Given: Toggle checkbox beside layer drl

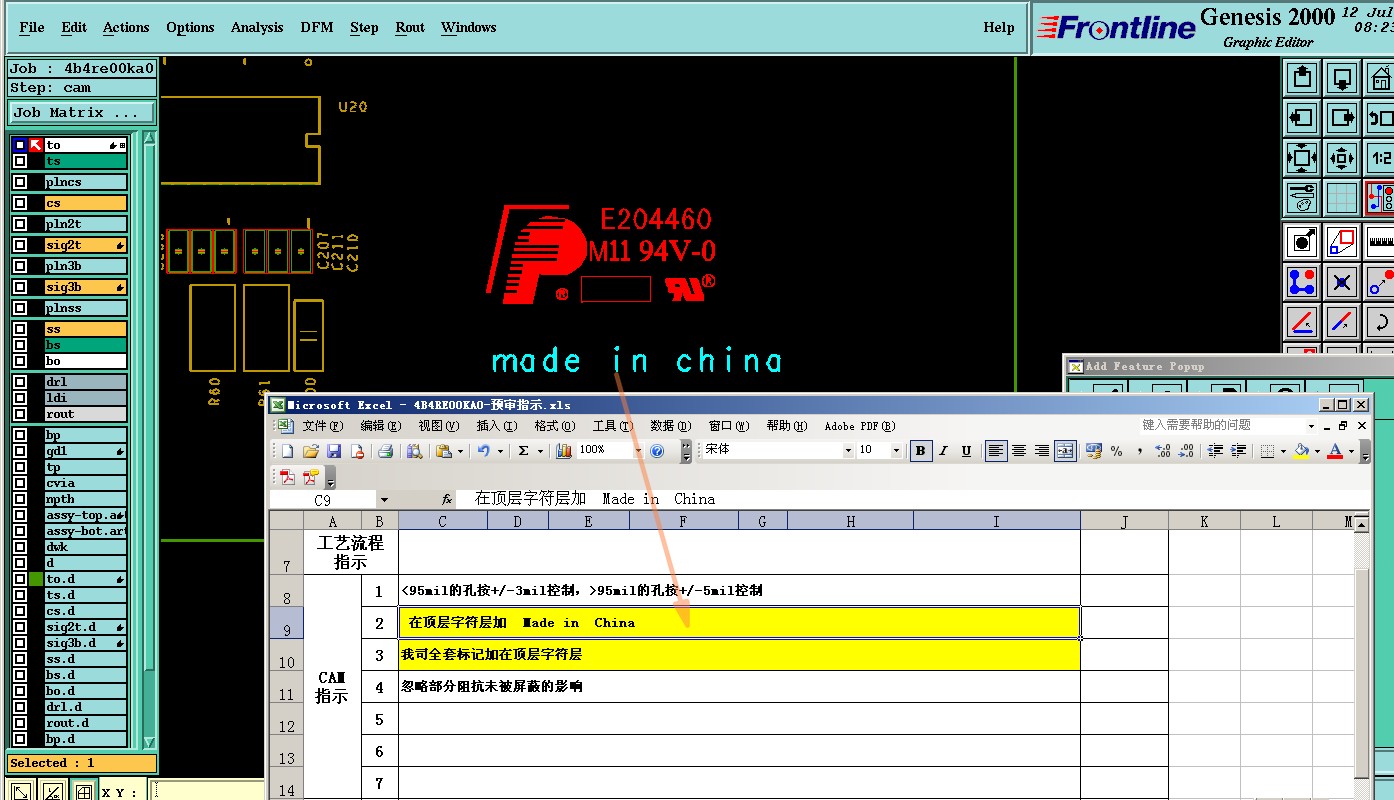Looking at the screenshot, I should 19,382.
